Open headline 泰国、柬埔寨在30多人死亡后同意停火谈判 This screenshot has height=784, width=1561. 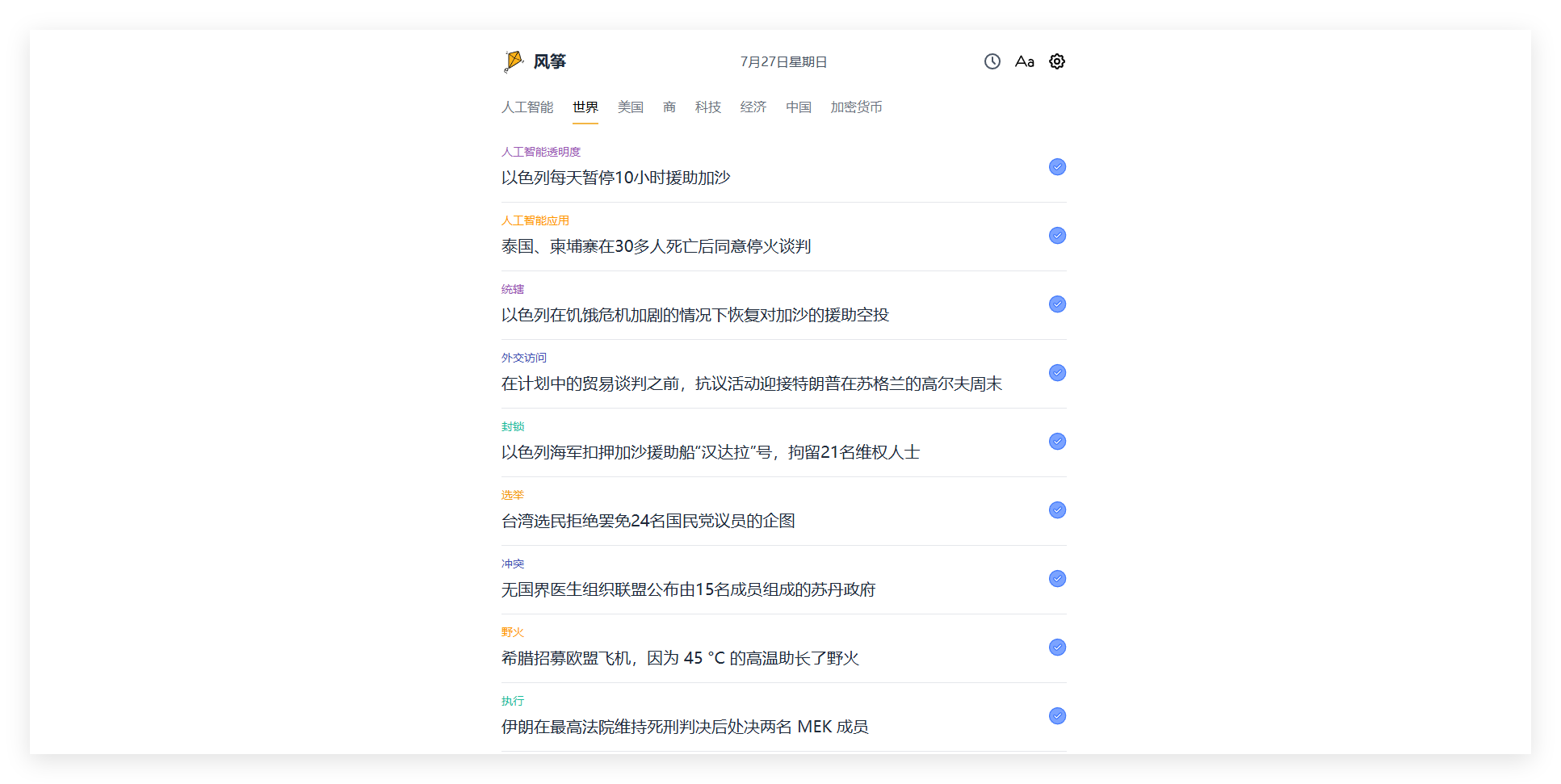[656, 246]
